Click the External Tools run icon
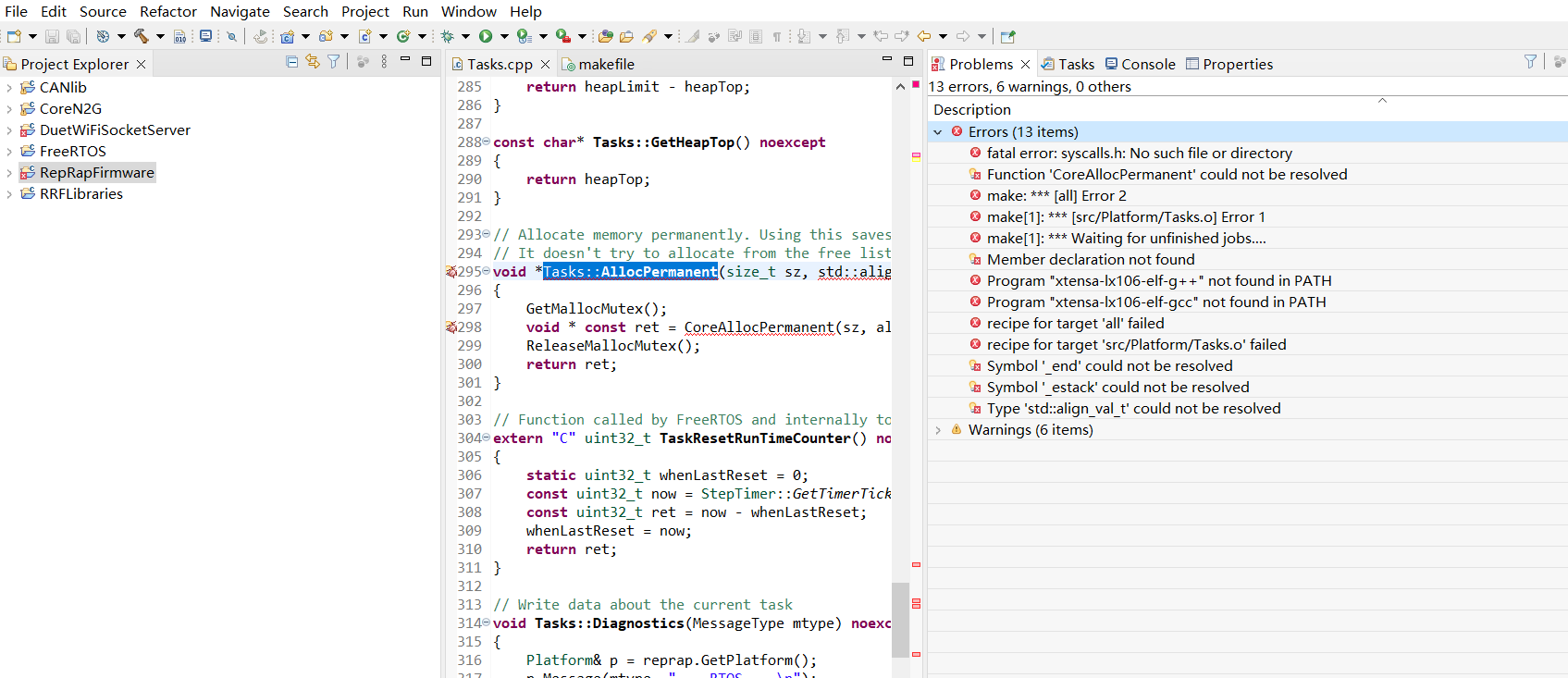 tap(563, 36)
